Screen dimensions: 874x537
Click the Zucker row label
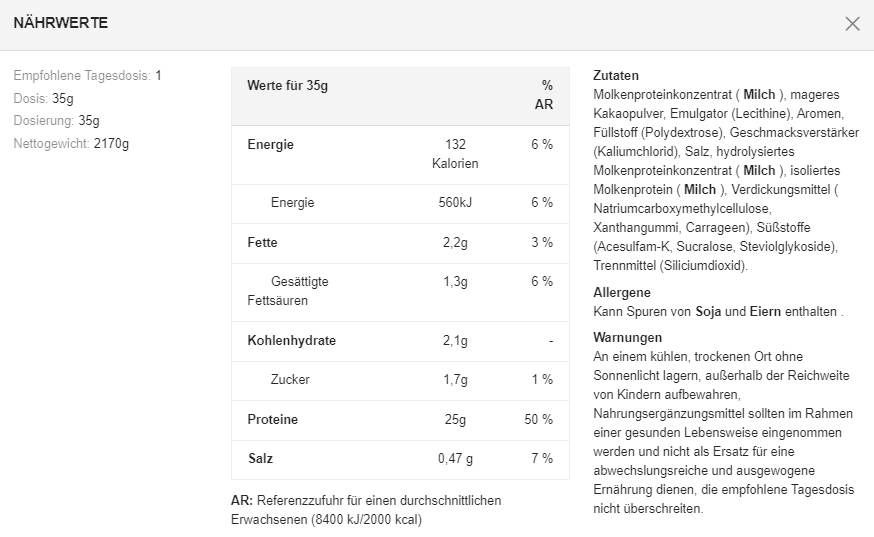tap(290, 379)
